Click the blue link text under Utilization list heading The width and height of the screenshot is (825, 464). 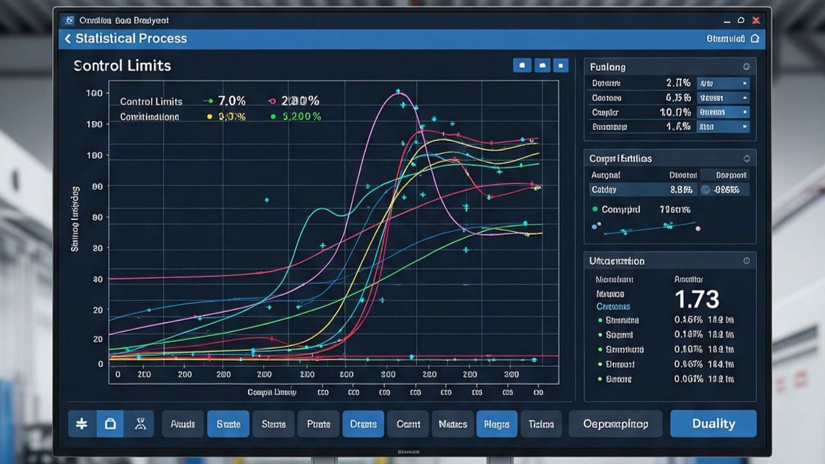click(x=613, y=307)
